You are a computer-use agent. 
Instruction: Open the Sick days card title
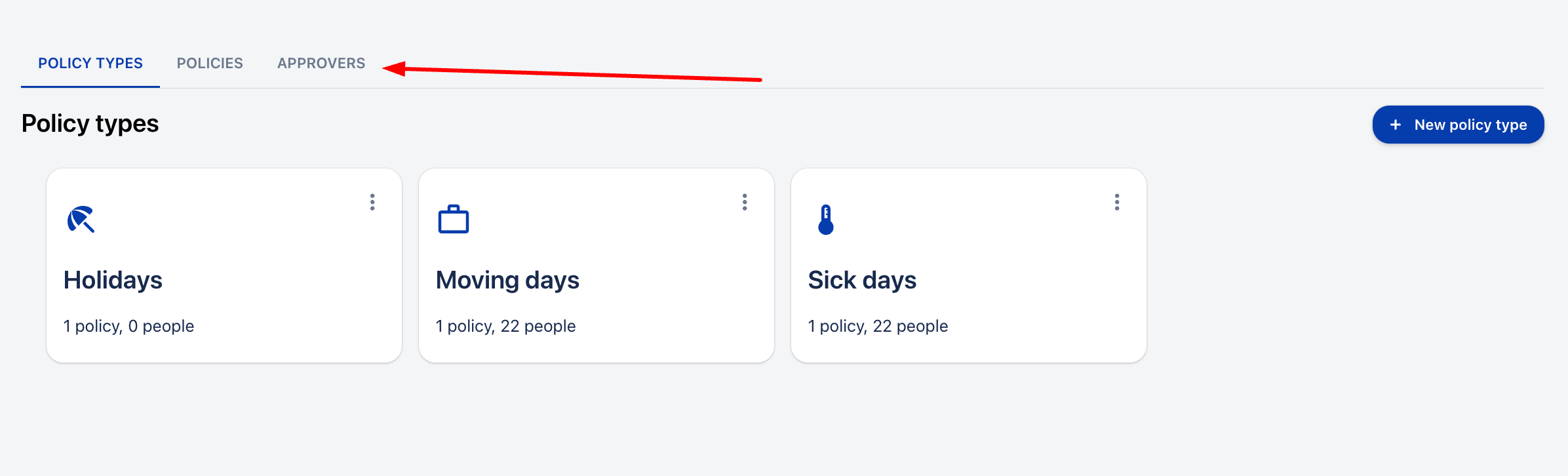point(862,280)
